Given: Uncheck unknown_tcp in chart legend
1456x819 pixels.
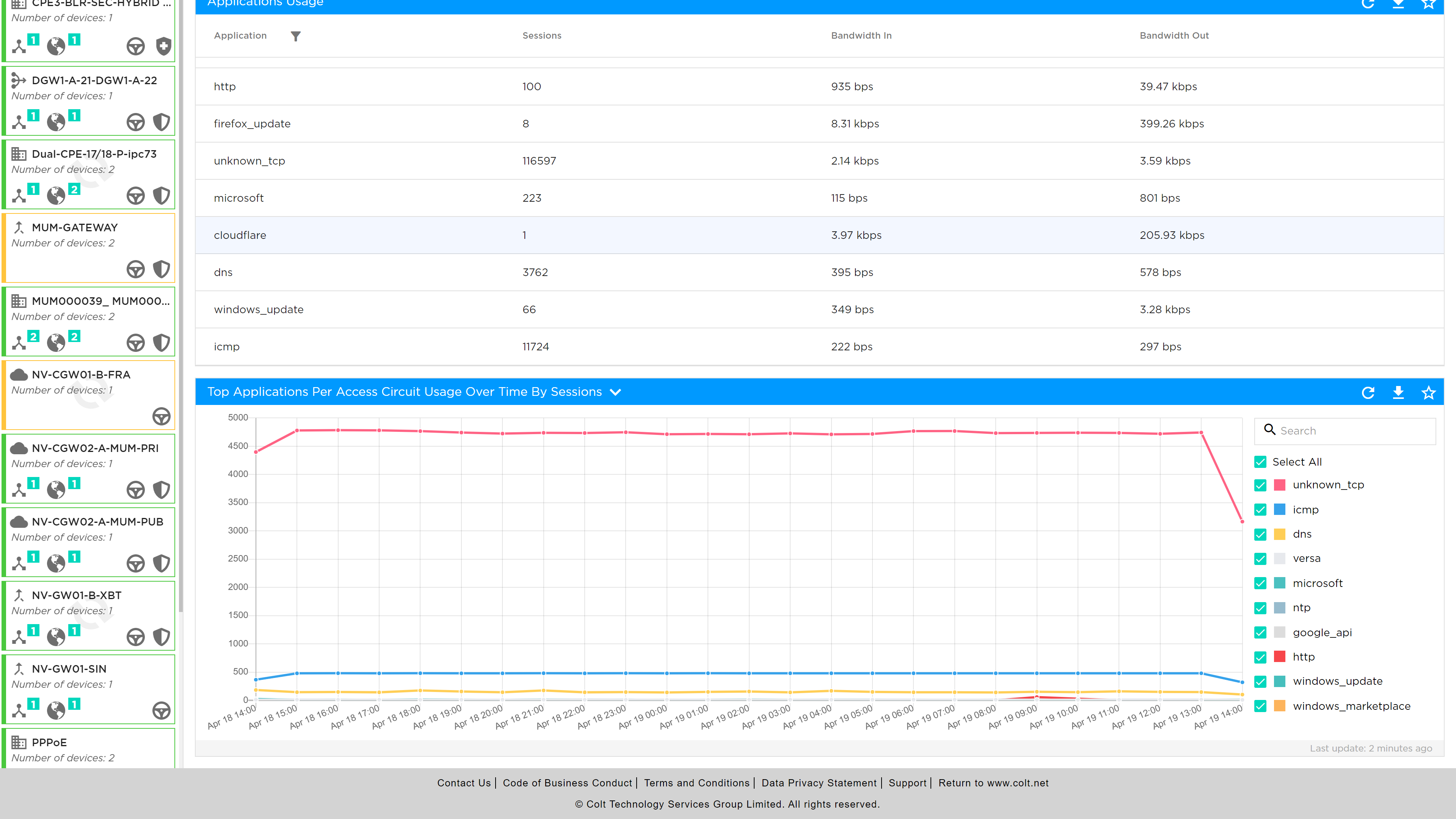Looking at the screenshot, I should point(1260,485).
